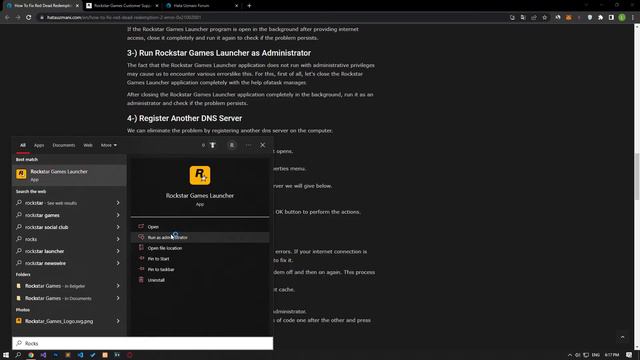The image size is (640, 360).
Task: Expand the Rockstar_Games_Logo.svg.png photo arrow
Action: tap(118, 321)
